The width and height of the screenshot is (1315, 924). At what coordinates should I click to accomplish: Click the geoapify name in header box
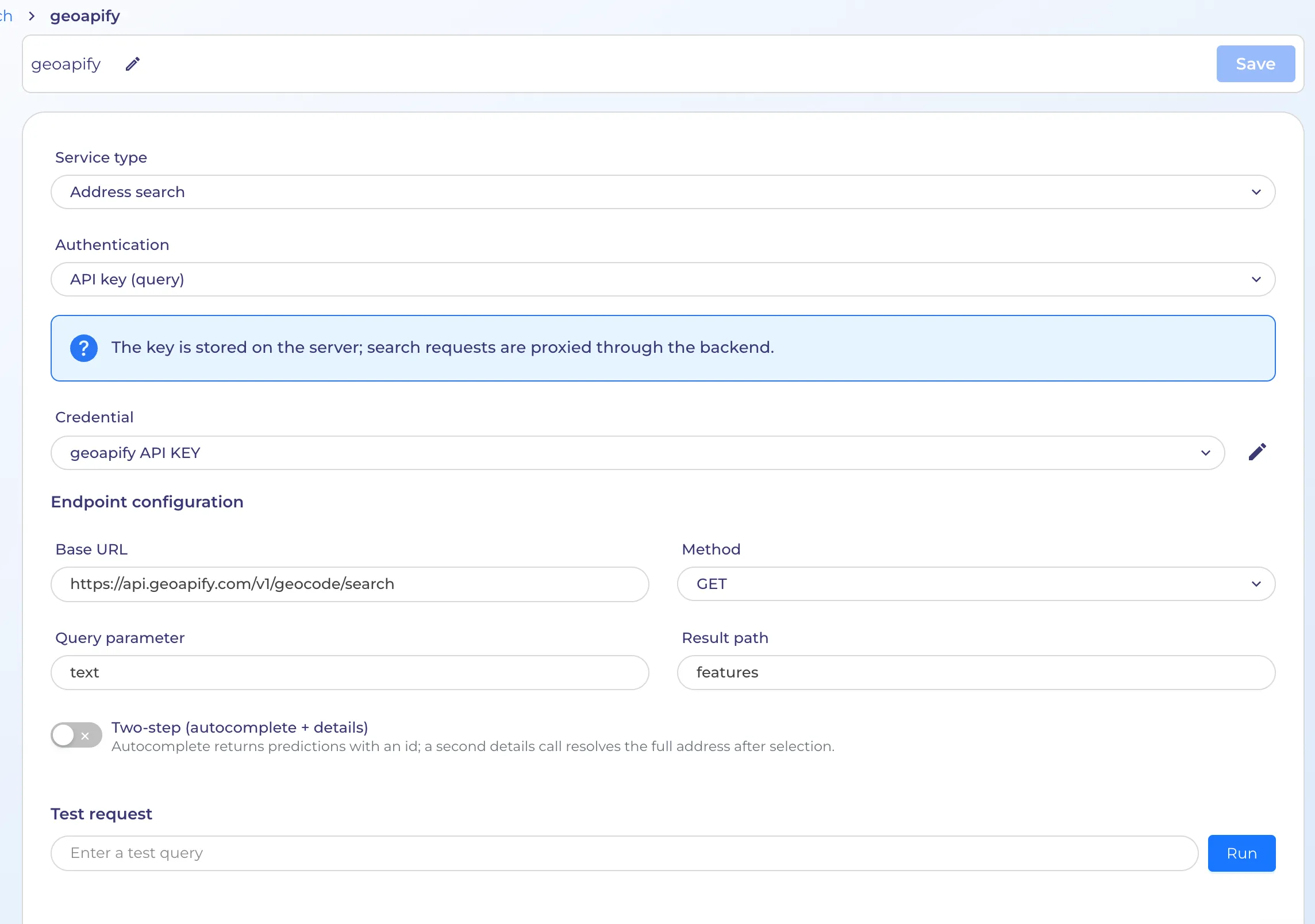coord(66,64)
